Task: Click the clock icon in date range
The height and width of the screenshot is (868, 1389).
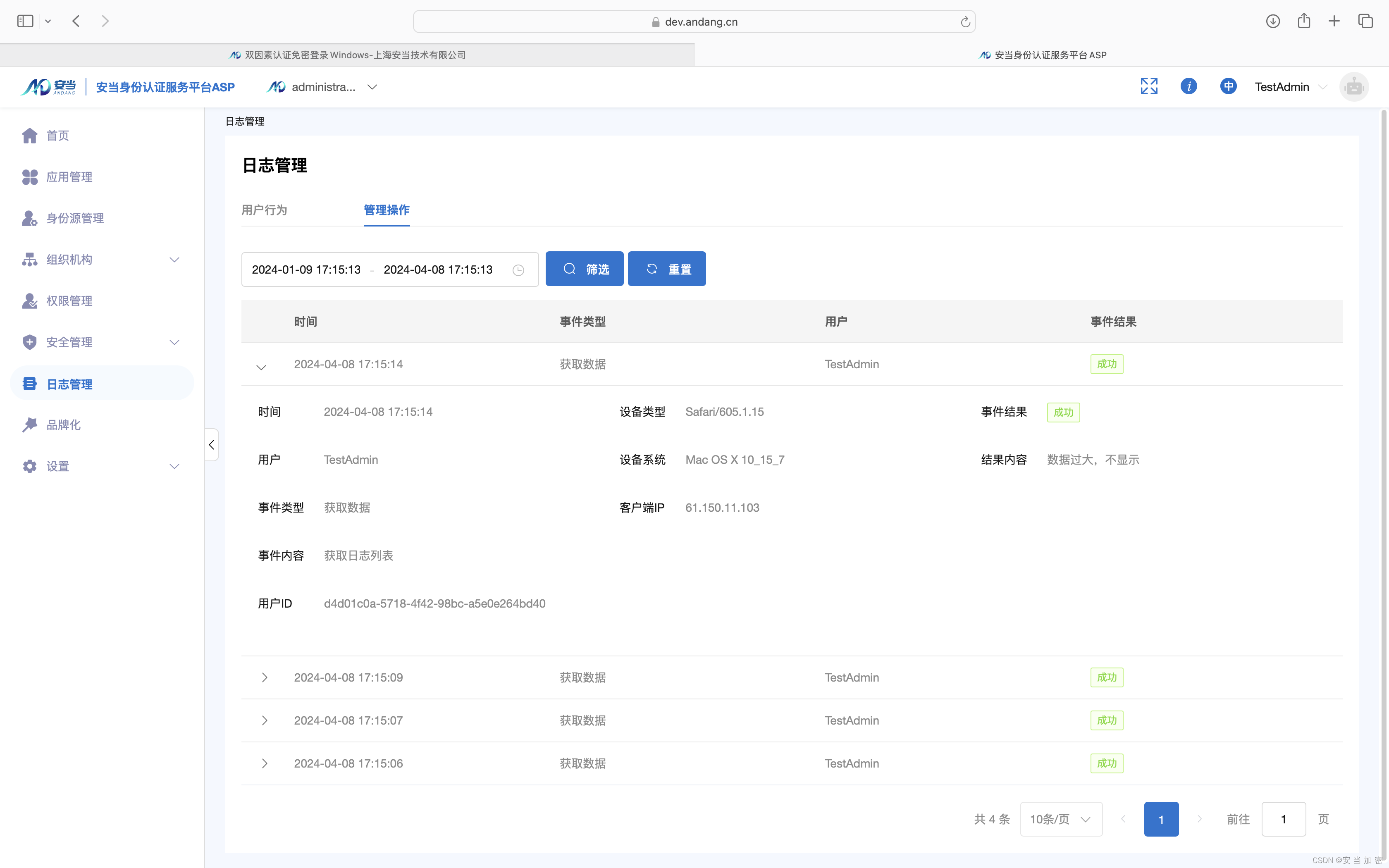Action: click(518, 270)
